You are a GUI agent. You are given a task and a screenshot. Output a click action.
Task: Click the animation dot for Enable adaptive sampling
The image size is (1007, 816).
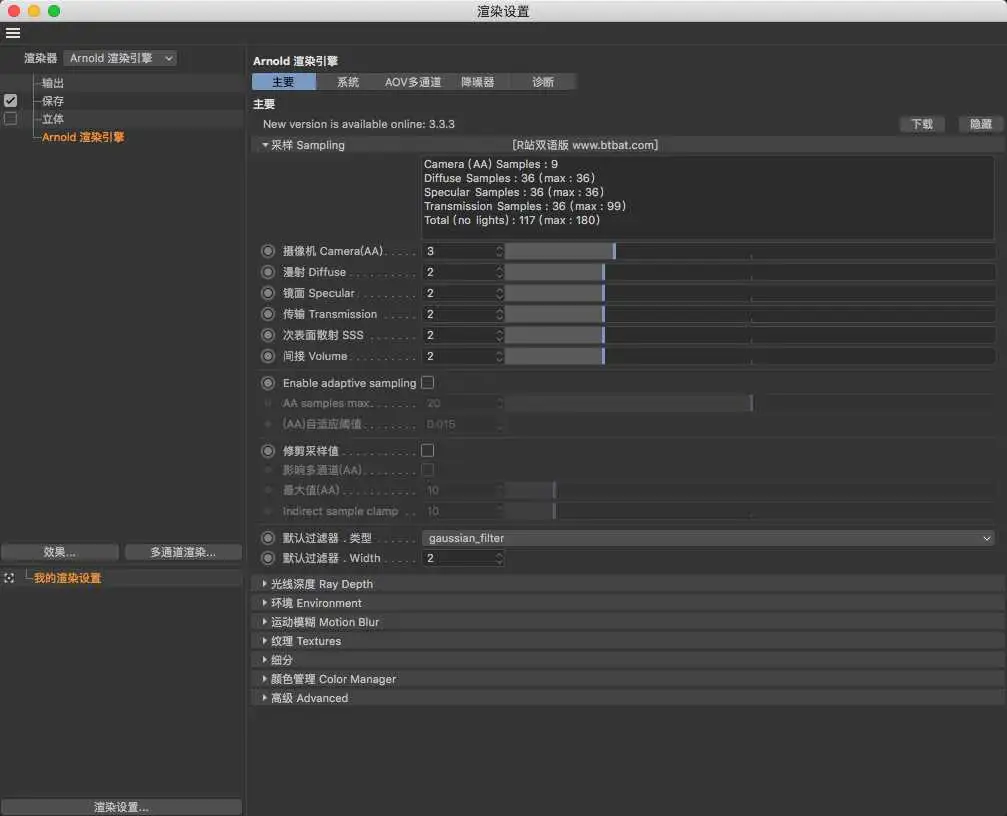tap(268, 383)
